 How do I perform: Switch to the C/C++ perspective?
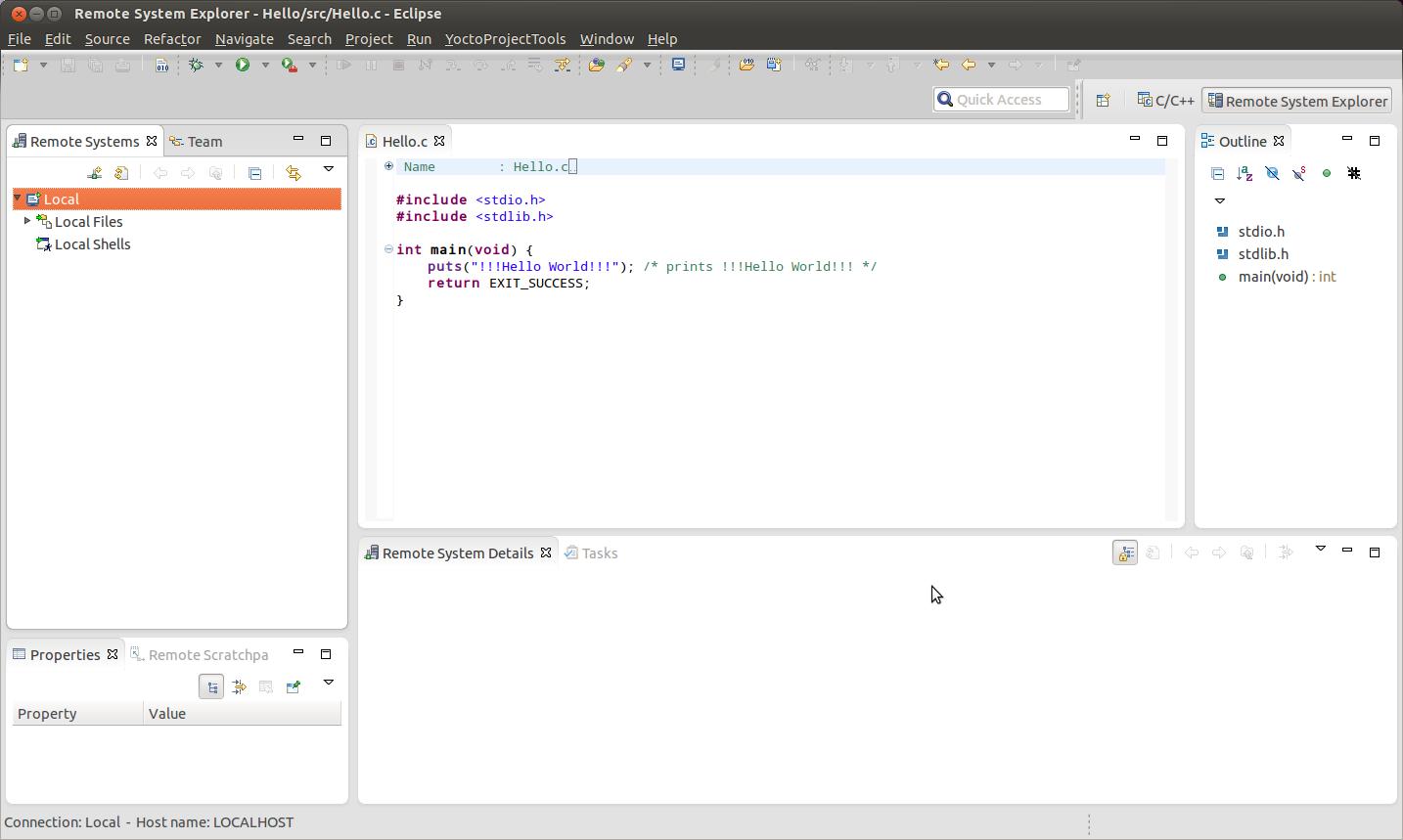[x=1165, y=101]
